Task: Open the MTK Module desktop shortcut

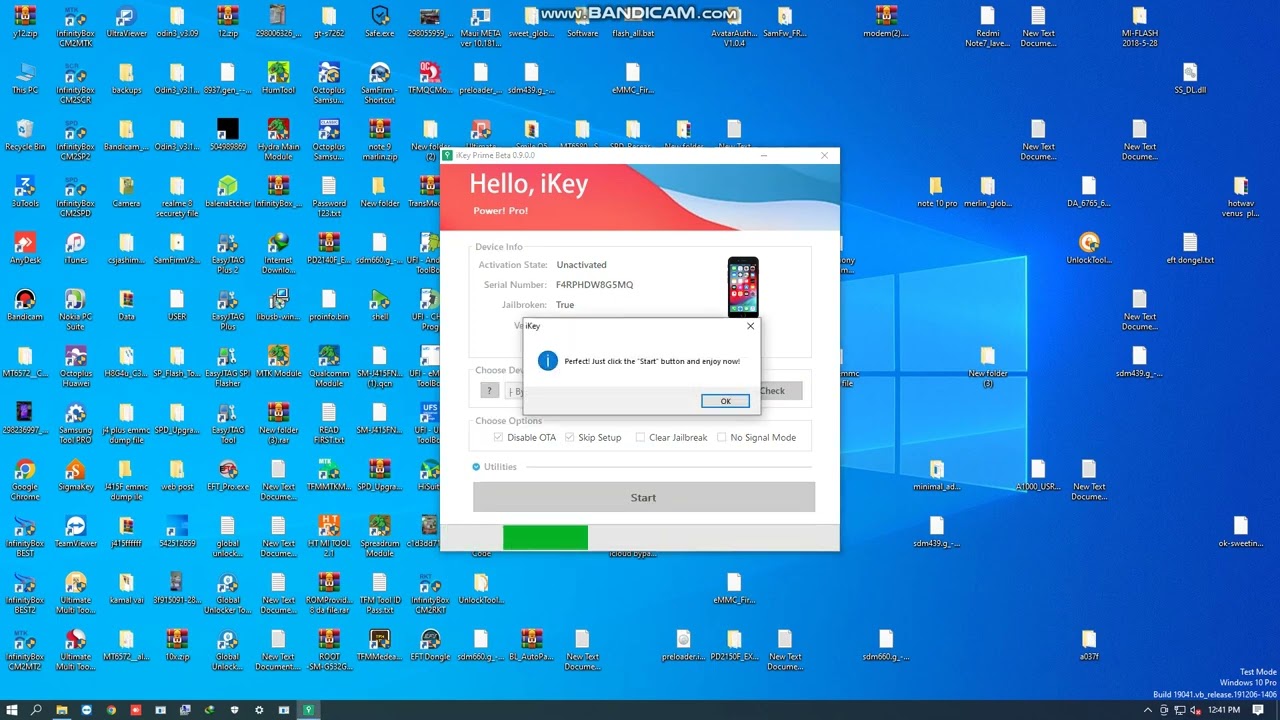Action: [278, 361]
